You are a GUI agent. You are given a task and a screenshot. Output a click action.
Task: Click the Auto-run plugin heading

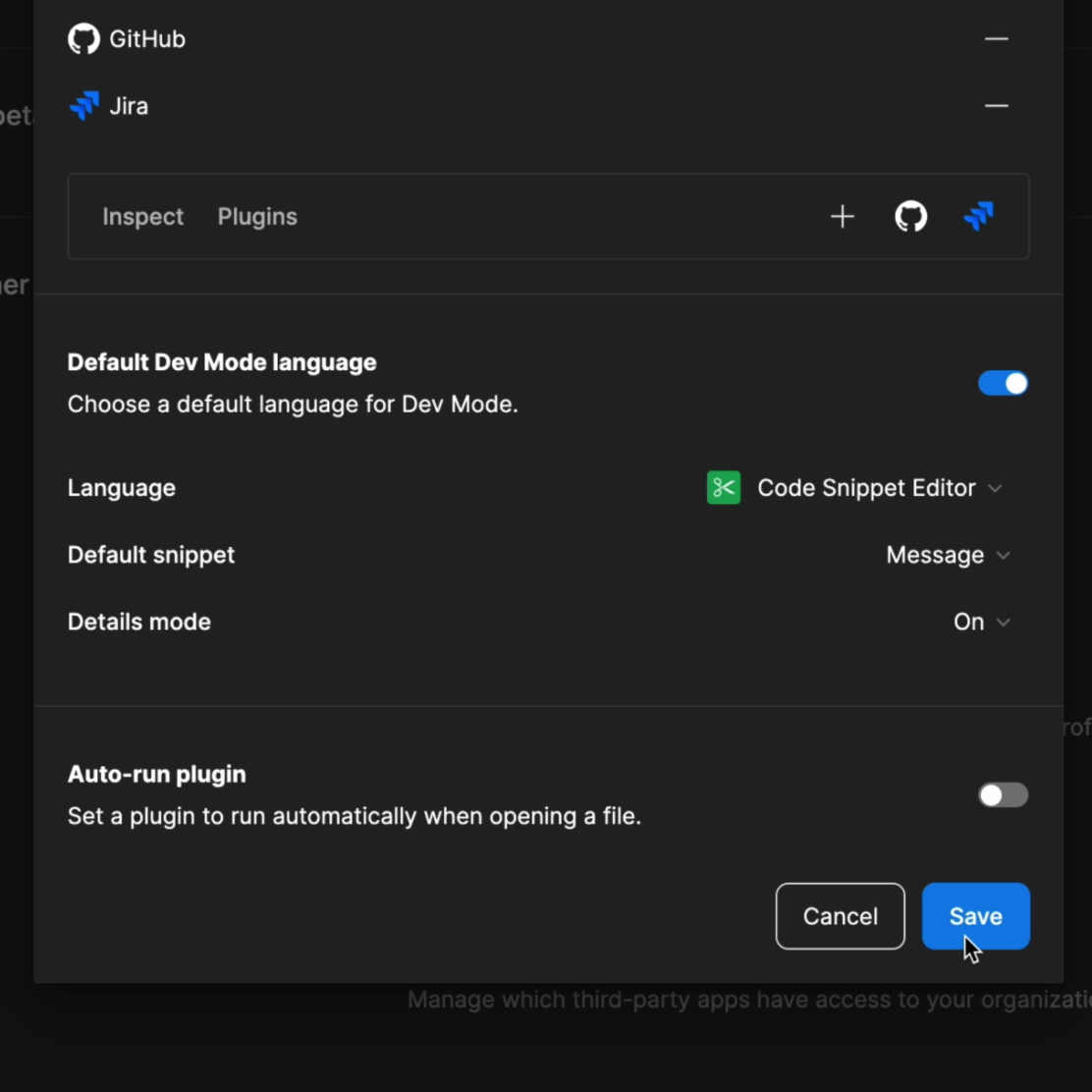pos(157,775)
